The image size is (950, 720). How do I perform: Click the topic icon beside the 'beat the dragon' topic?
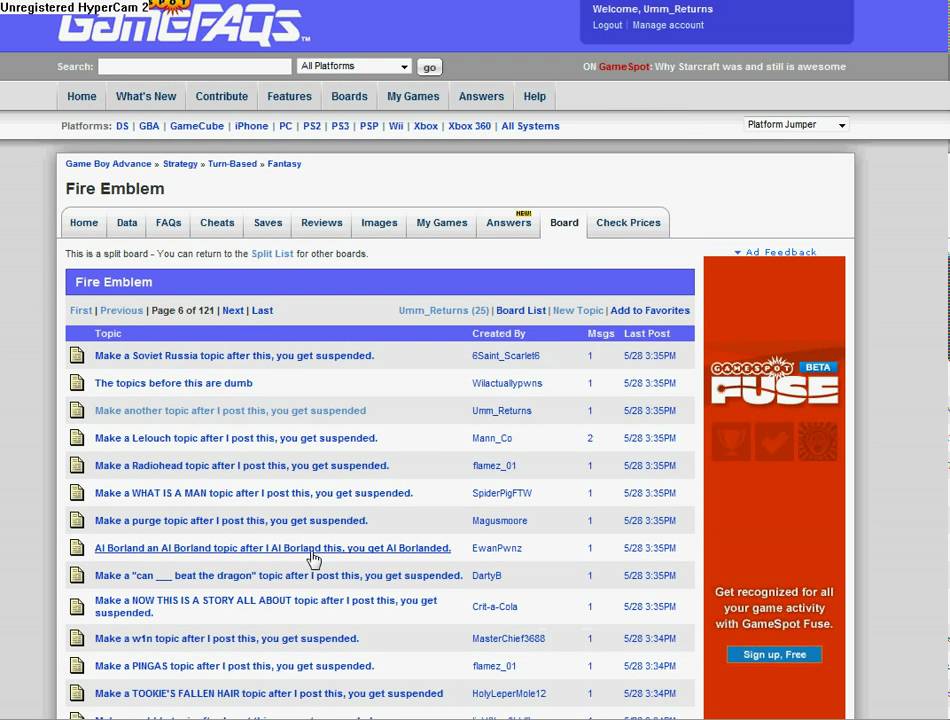click(77, 575)
